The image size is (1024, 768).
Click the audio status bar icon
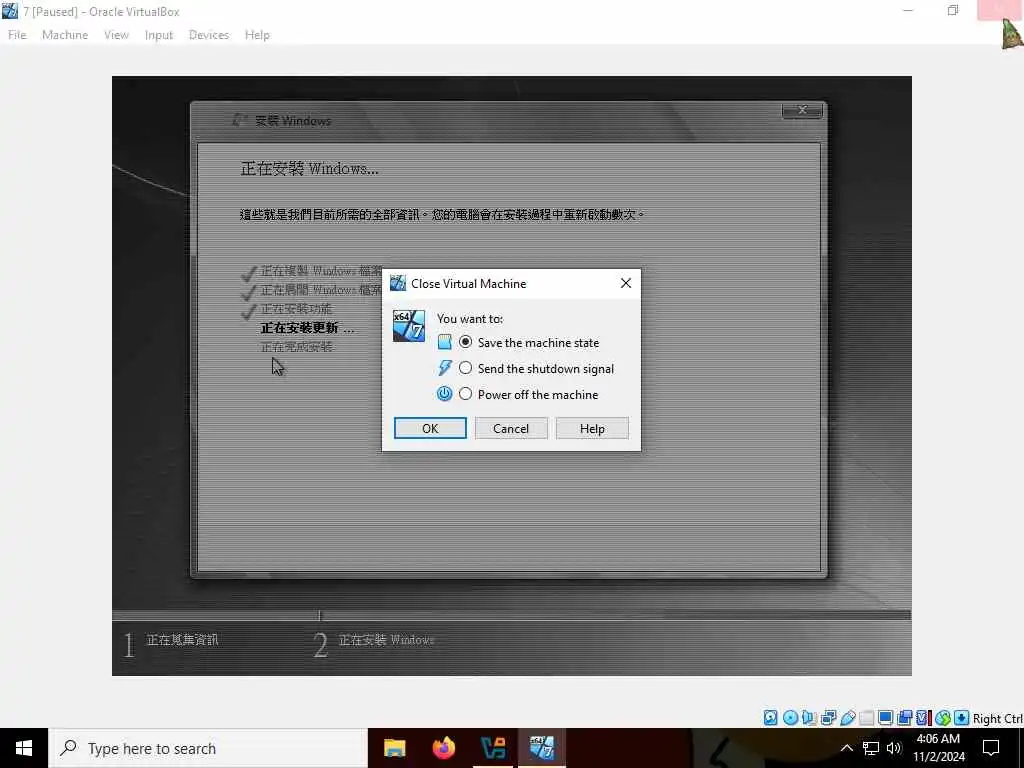(809, 718)
